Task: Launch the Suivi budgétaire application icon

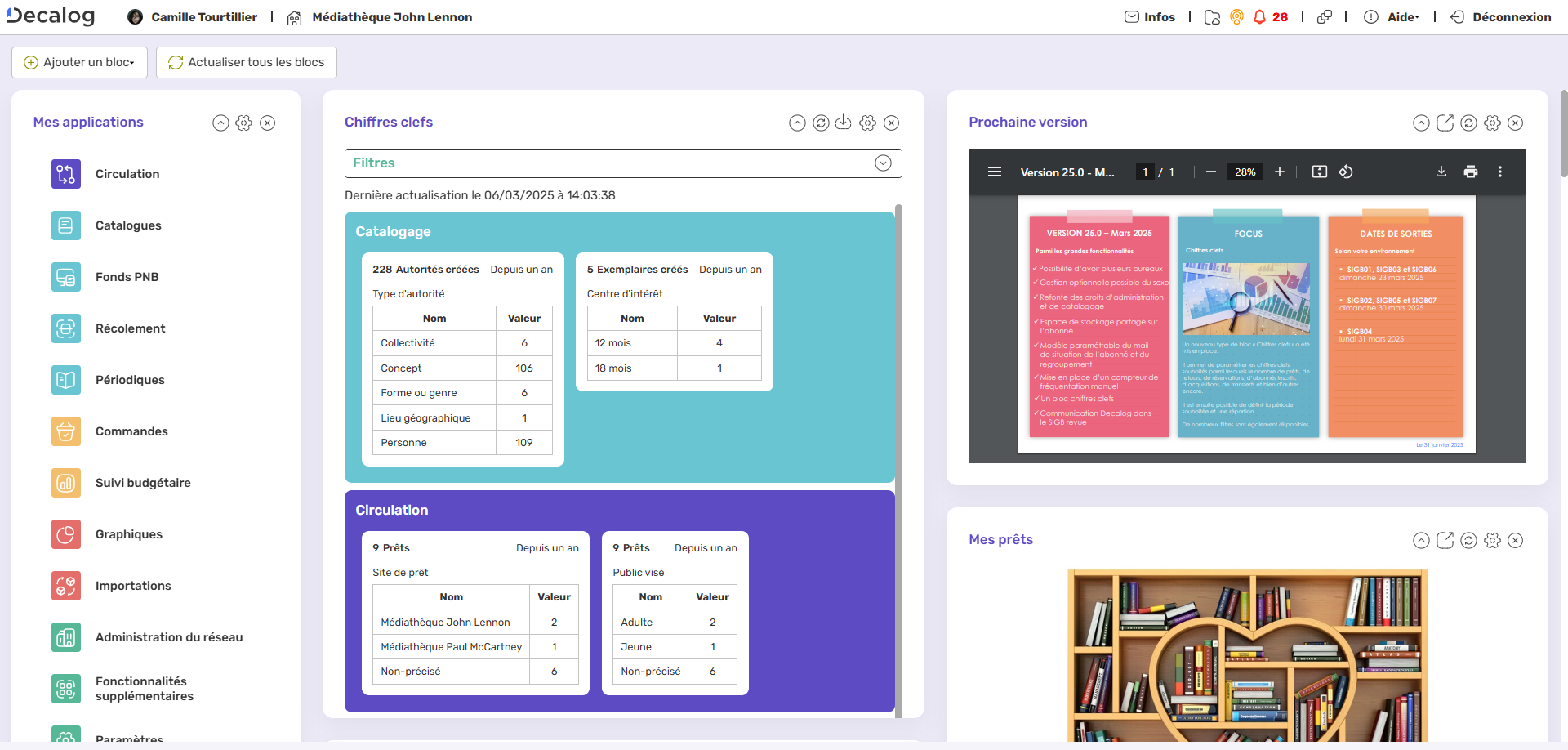Action: coord(66,483)
